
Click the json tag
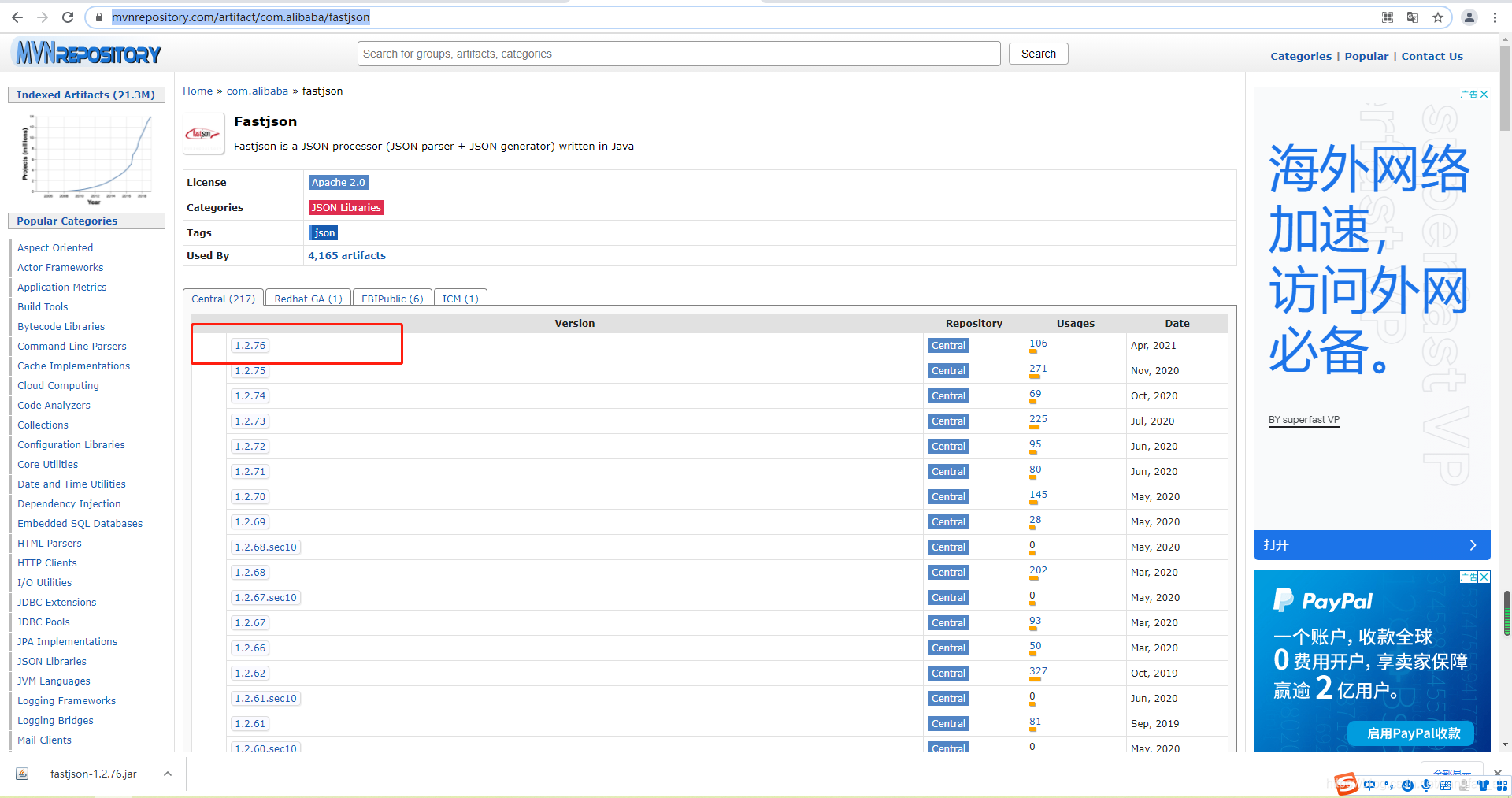click(324, 232)
